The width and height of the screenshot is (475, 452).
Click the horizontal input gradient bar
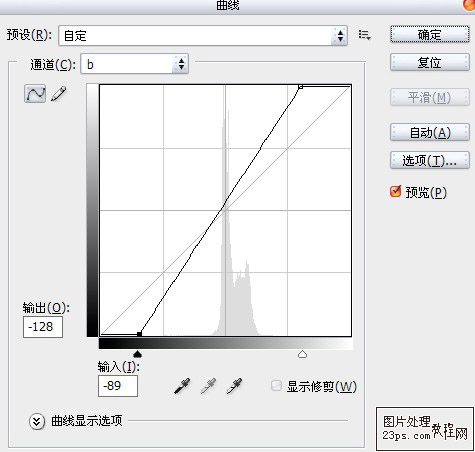226,344
